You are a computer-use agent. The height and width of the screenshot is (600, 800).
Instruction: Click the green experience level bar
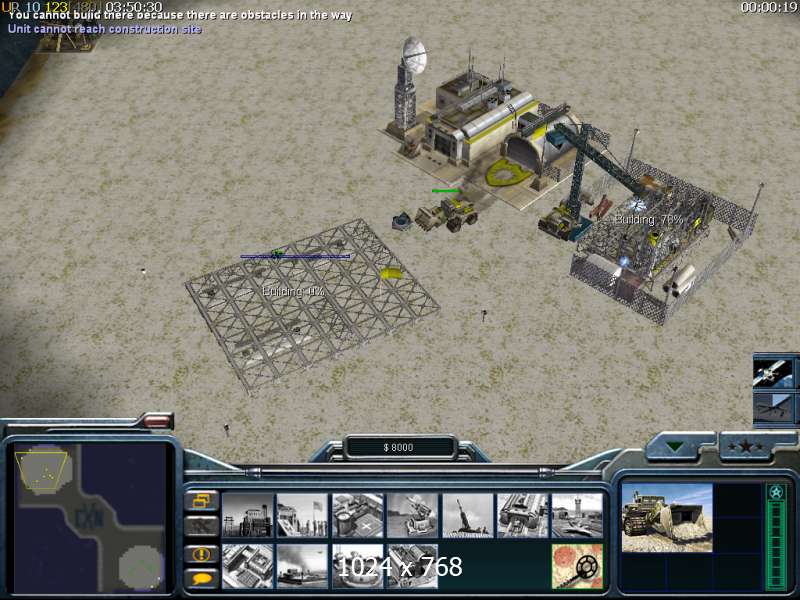(777, 544)
